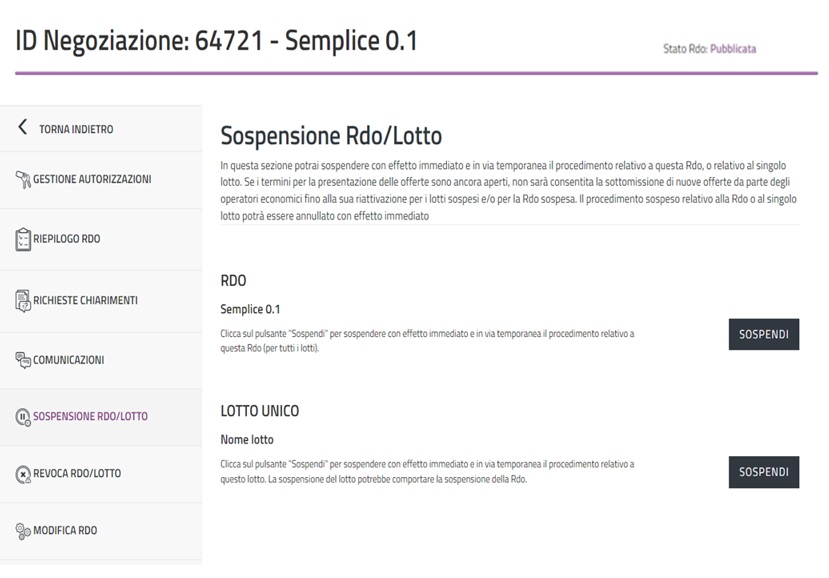Click Torna Indietro back link
Screen dimensions: 829x578
point(76,129)
